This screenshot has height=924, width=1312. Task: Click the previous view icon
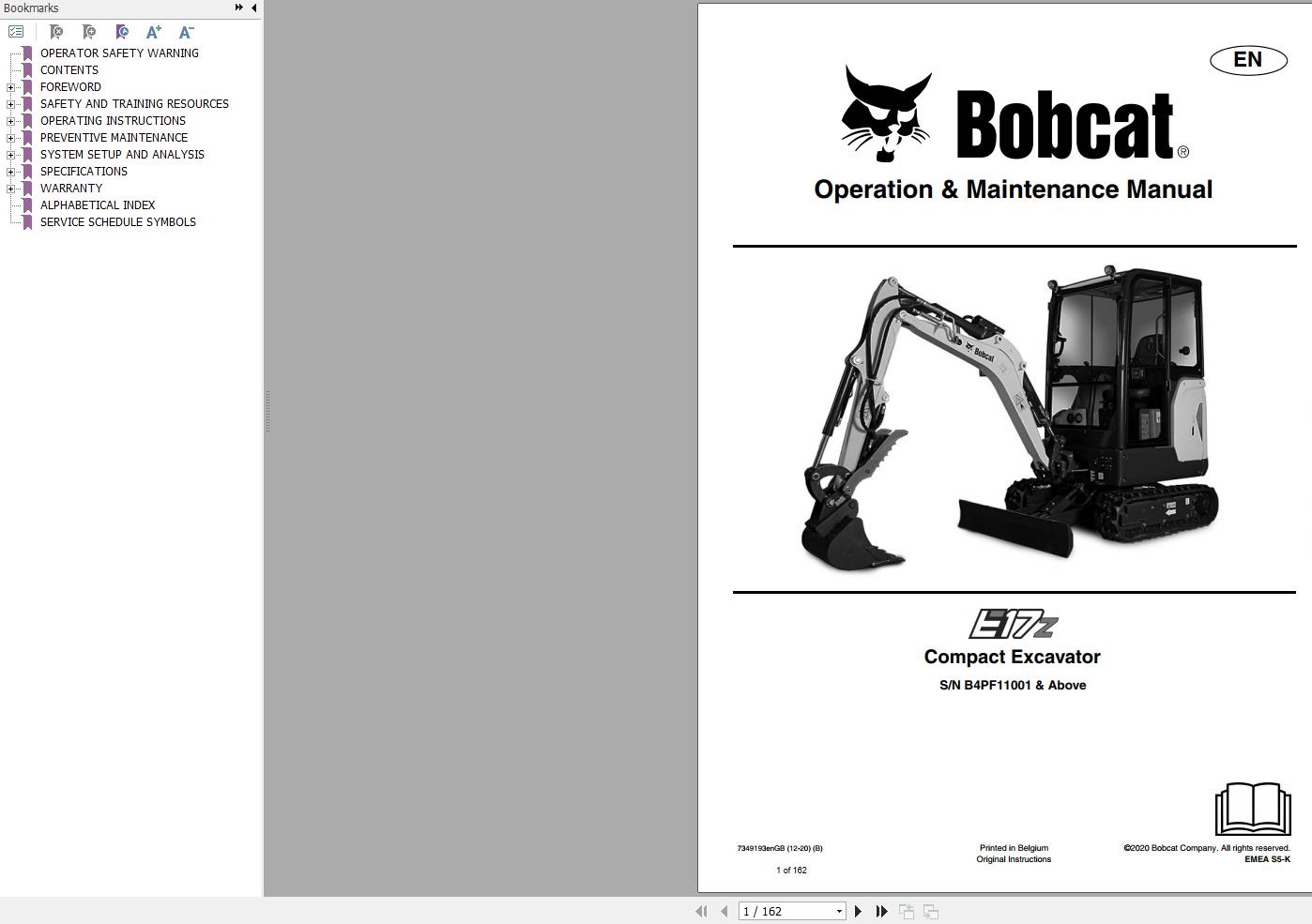pyautogui.click(x=907, y=911)
